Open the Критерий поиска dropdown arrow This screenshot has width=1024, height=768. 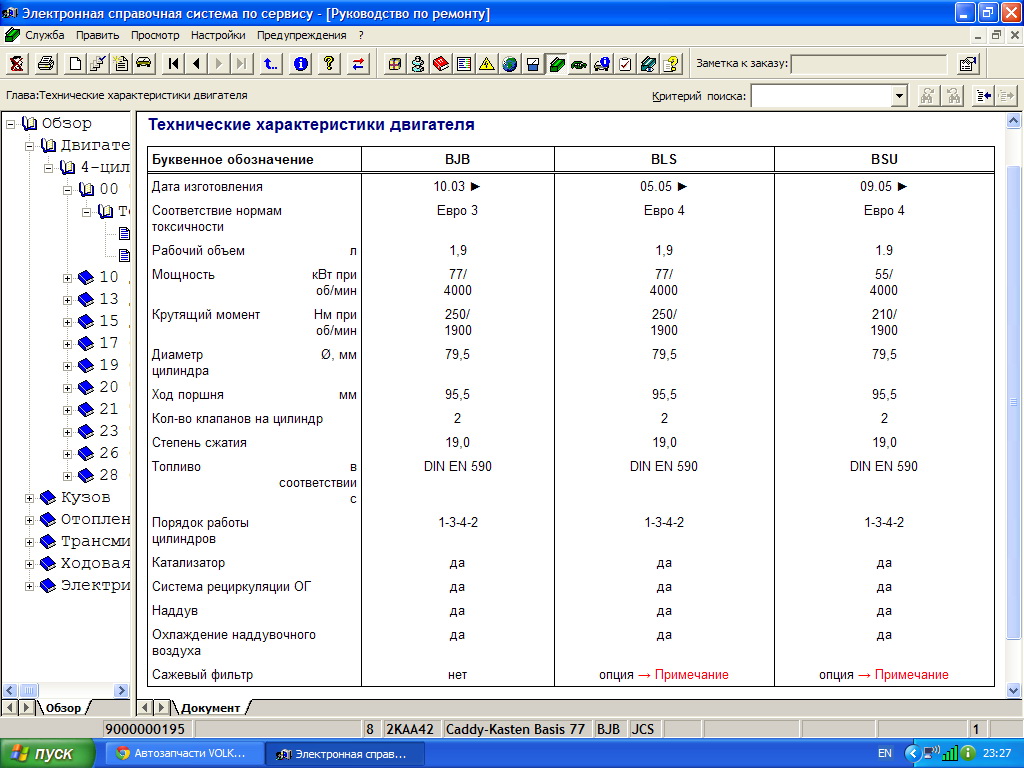pos(899,96)
